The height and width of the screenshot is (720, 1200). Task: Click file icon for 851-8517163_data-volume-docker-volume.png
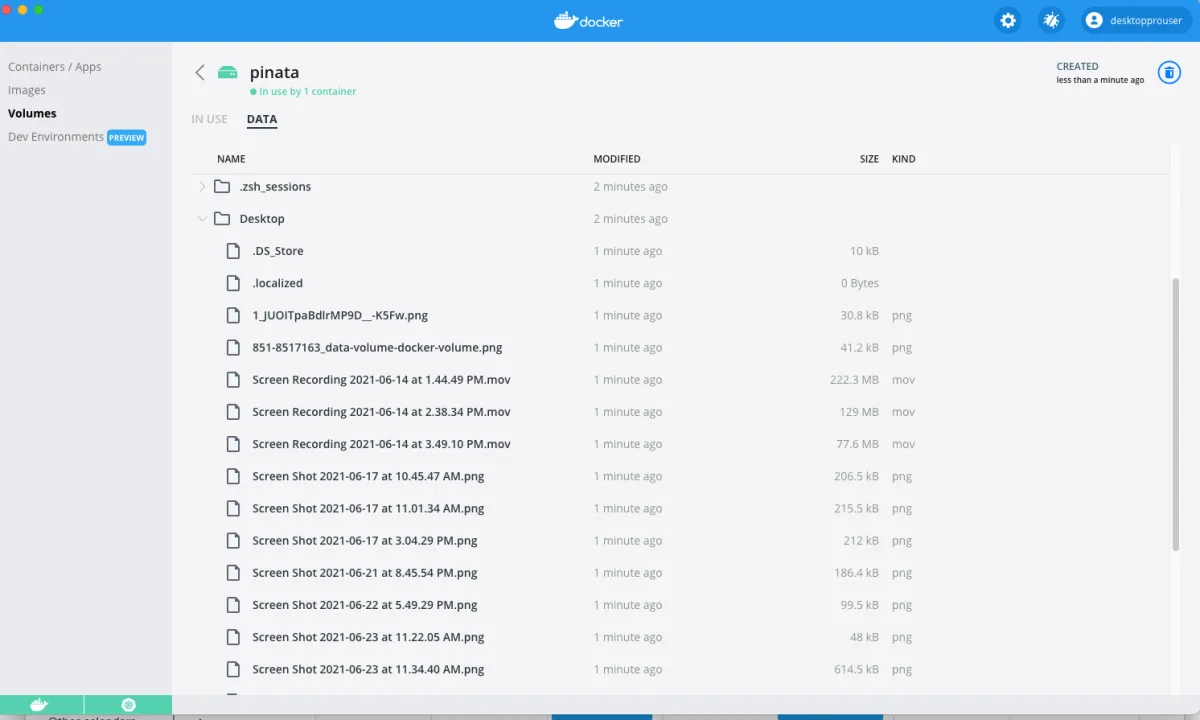coord(233,348)
